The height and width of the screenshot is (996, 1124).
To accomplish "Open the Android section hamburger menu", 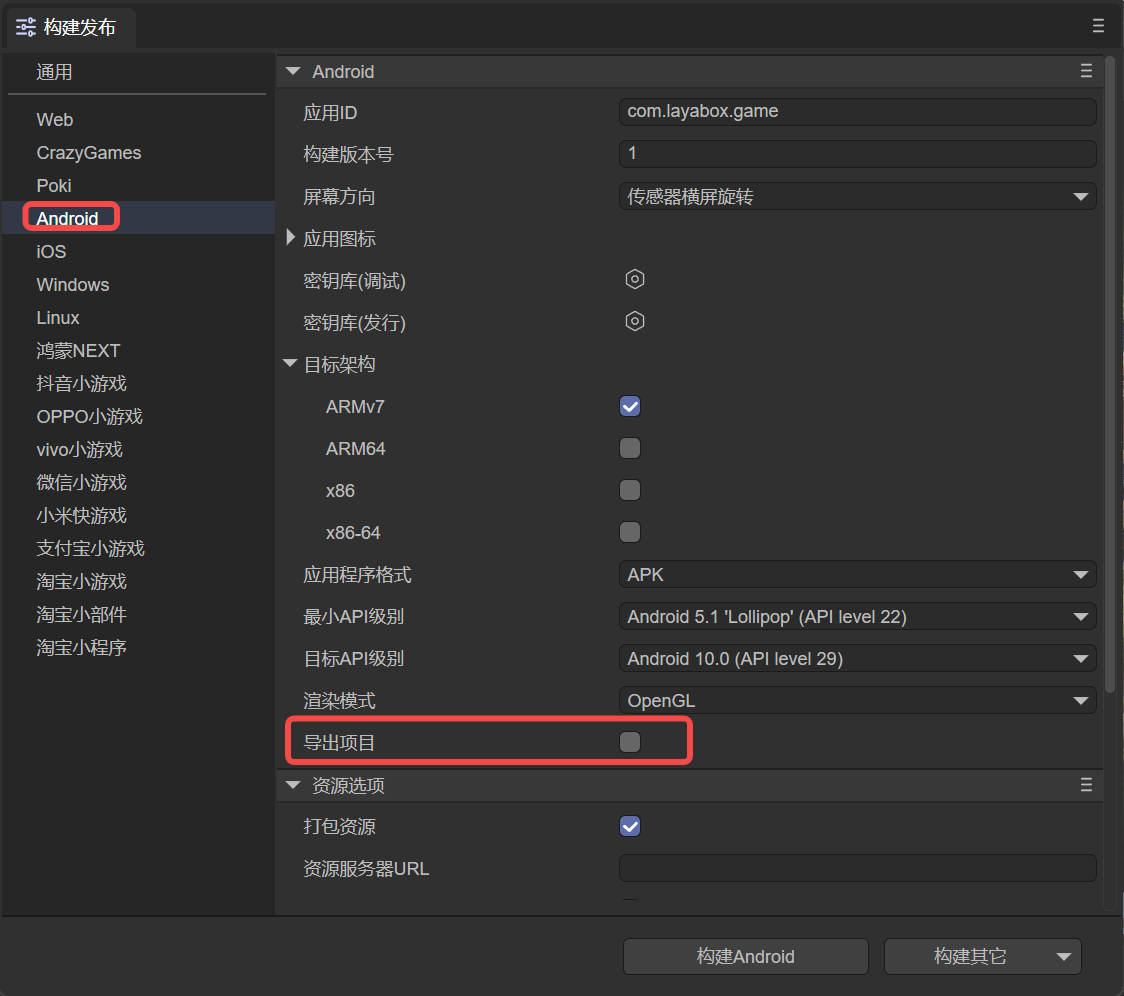I will (1086, 71).
